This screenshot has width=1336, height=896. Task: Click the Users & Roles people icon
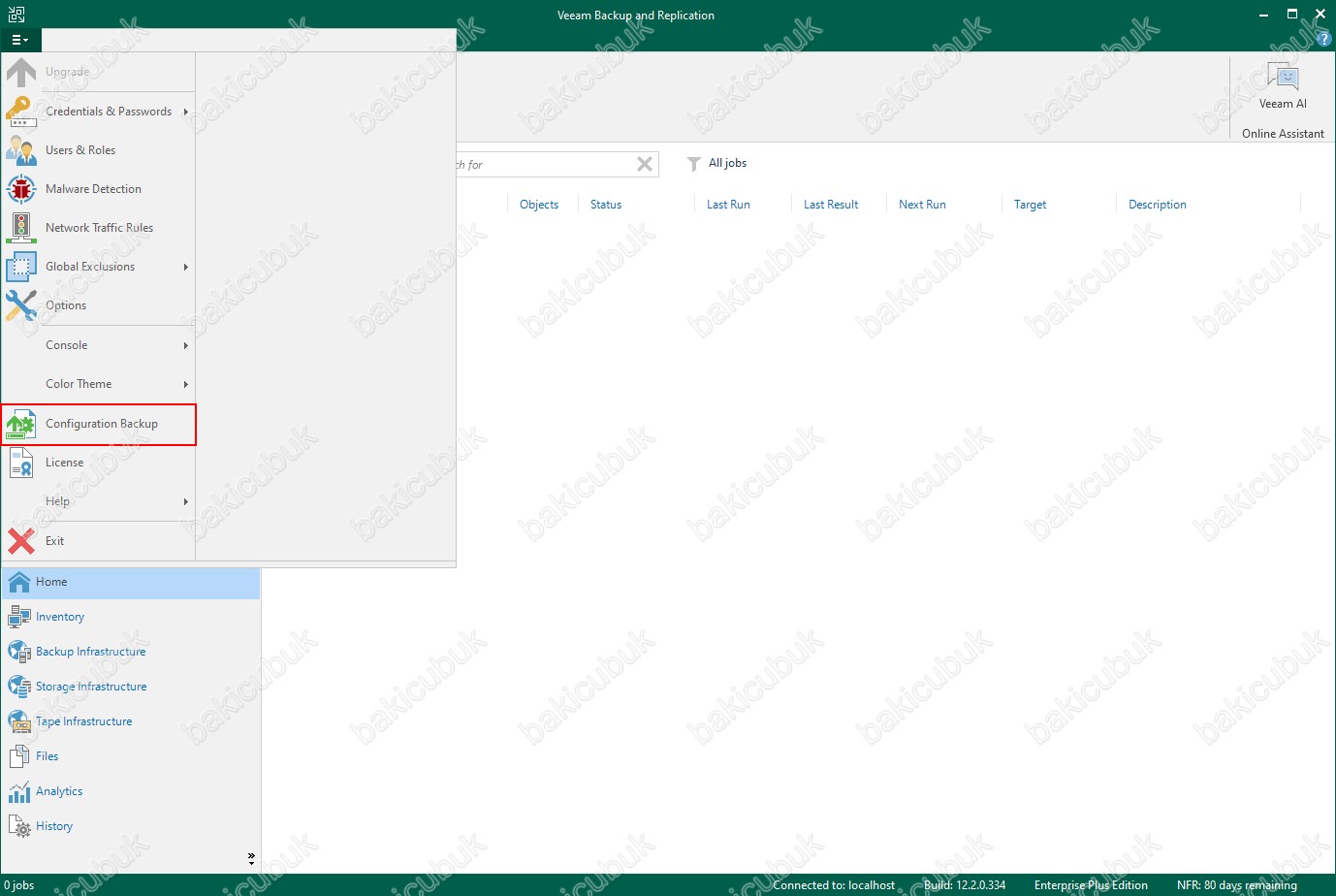pos(20,150)
